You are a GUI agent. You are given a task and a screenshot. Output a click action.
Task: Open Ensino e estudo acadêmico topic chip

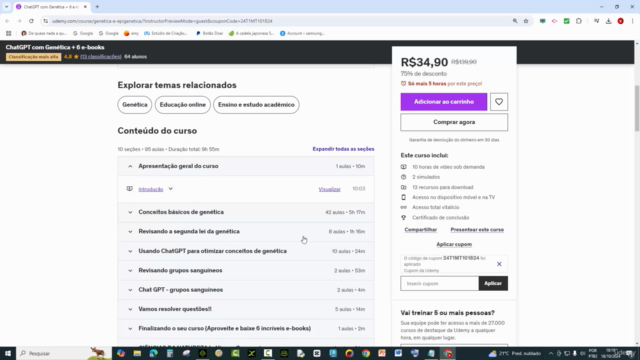[256, 105]
